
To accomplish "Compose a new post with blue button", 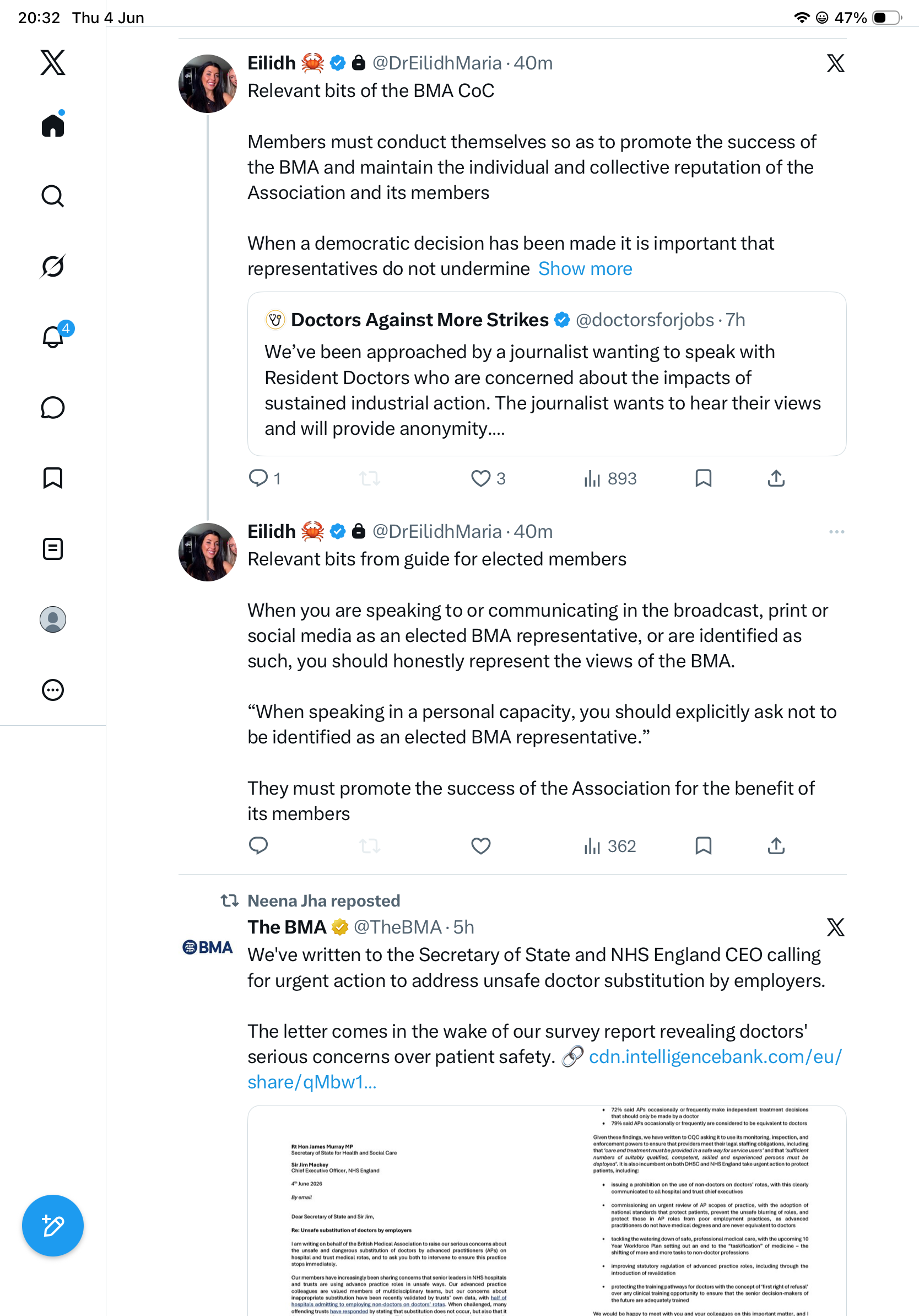I will 53,1226.
